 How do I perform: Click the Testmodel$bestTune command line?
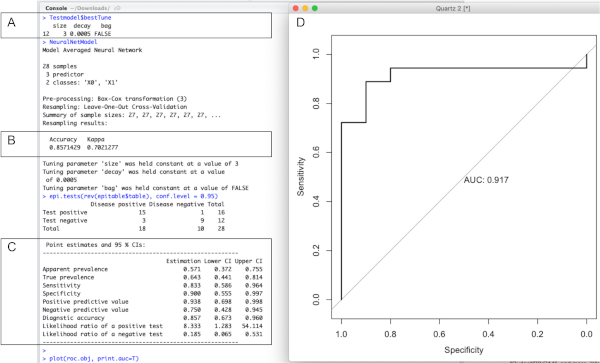[x=77, y=18]
